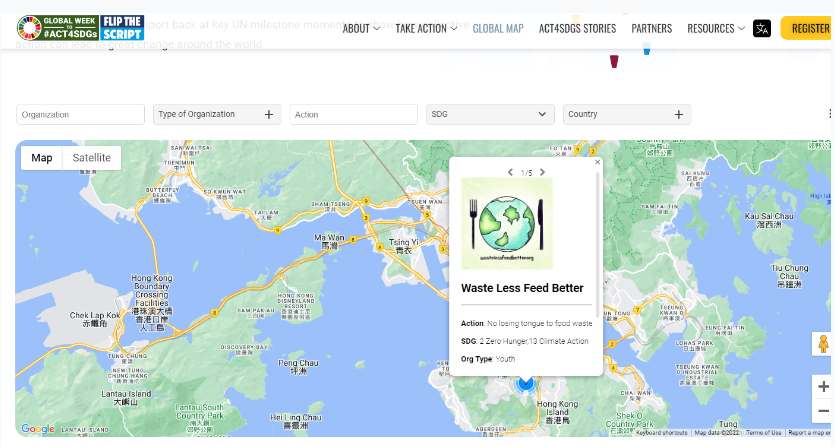Click the Discovery Bay map label
The image size is (835, 447).
tap(244, 349)
